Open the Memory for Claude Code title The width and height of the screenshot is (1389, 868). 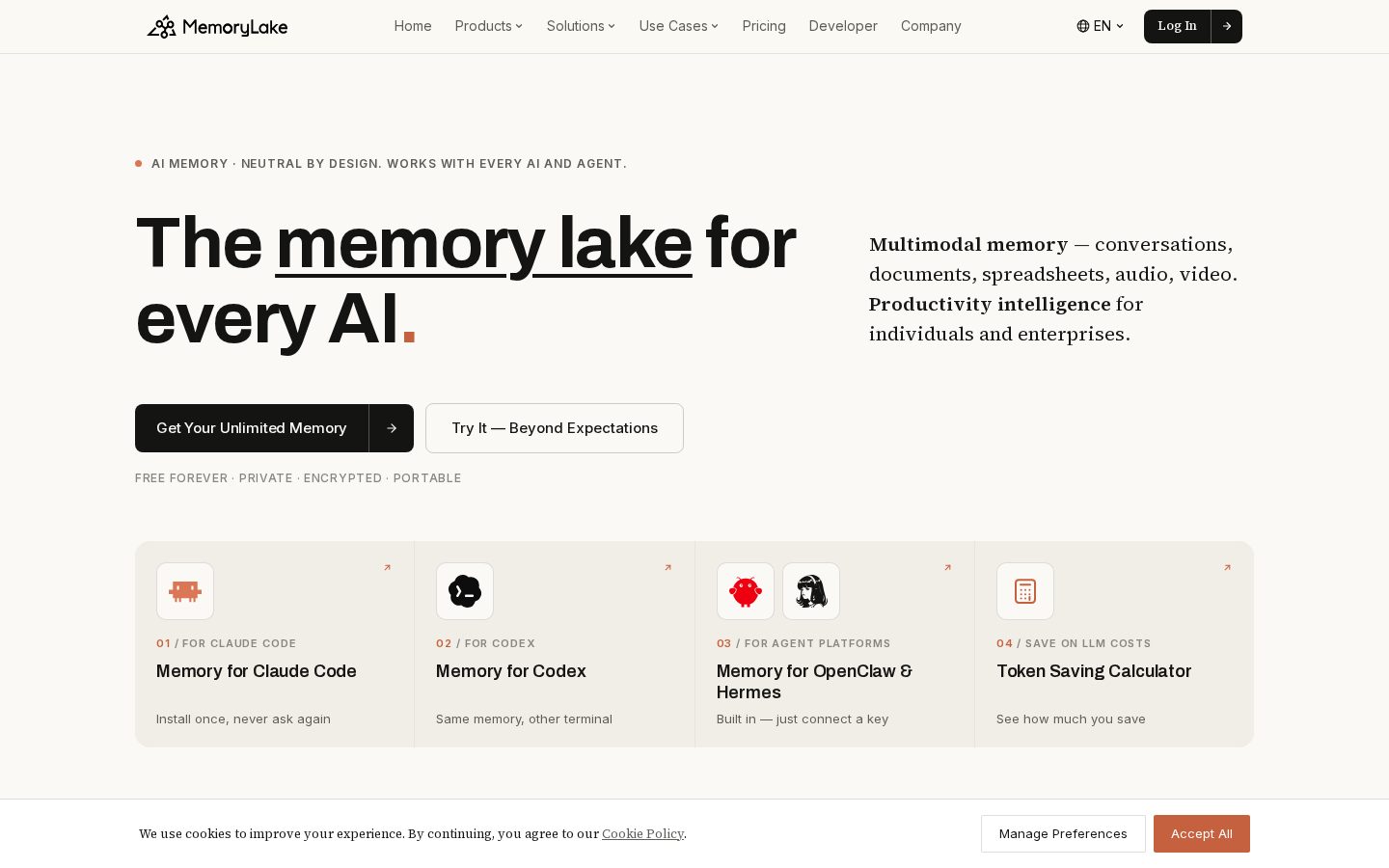pyautogui.click(x=257, y=671)
